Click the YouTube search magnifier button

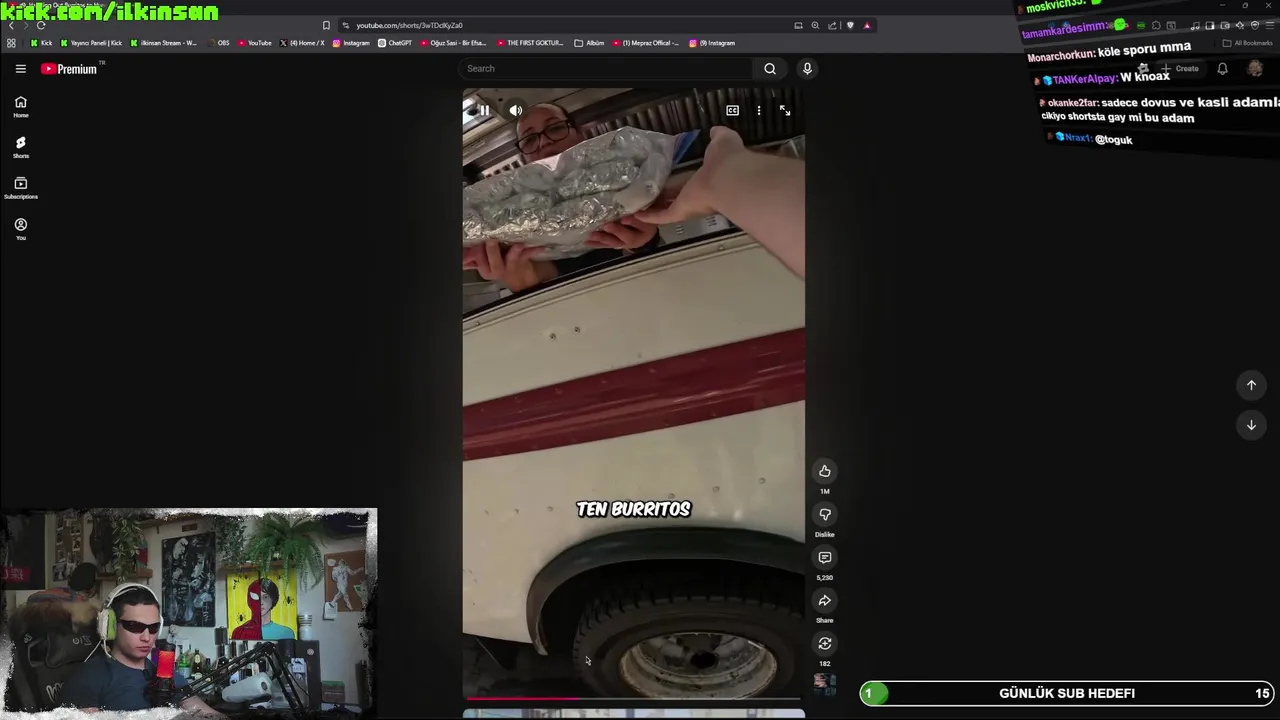point(770,68)
